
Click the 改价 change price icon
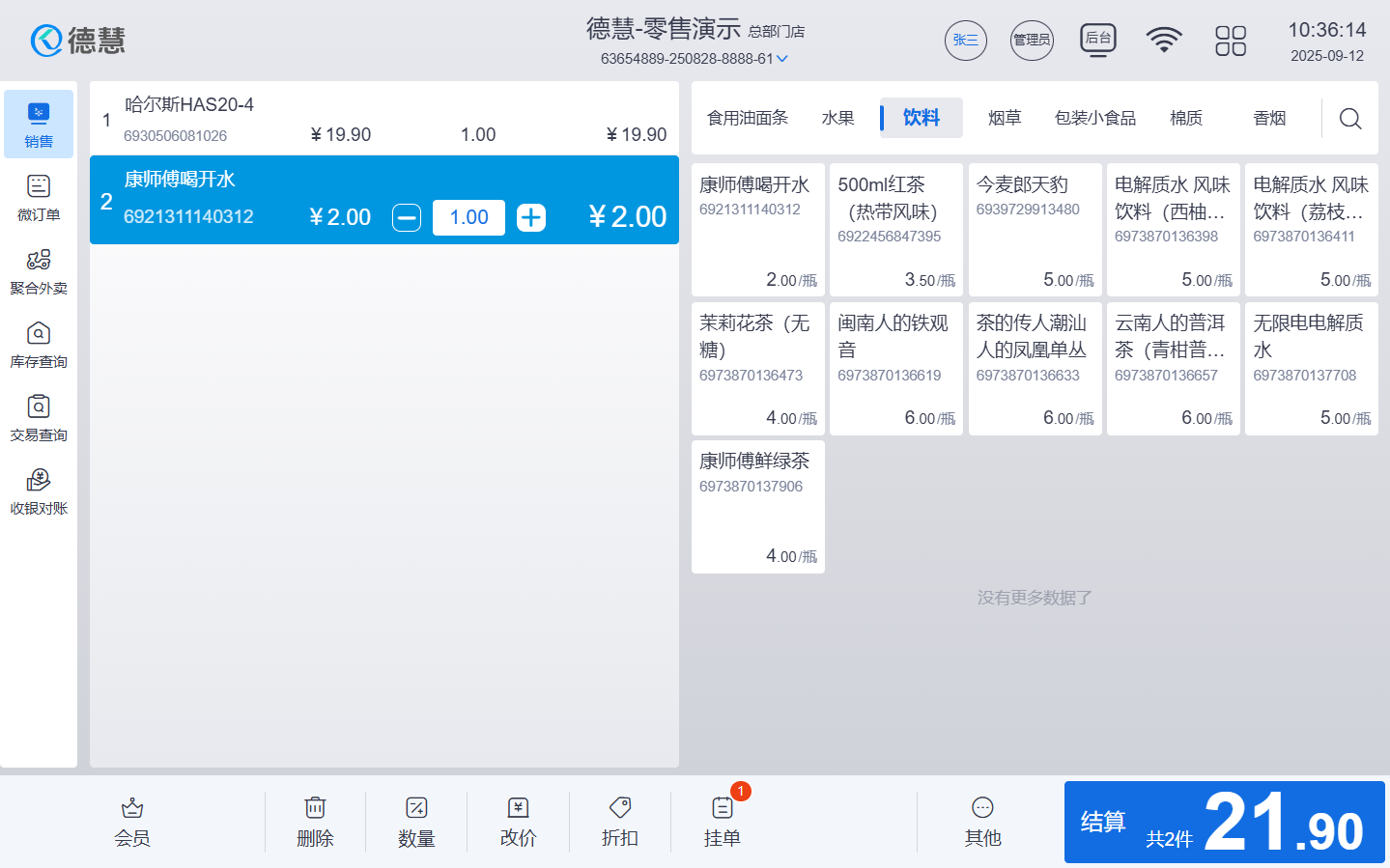[518, 823]
